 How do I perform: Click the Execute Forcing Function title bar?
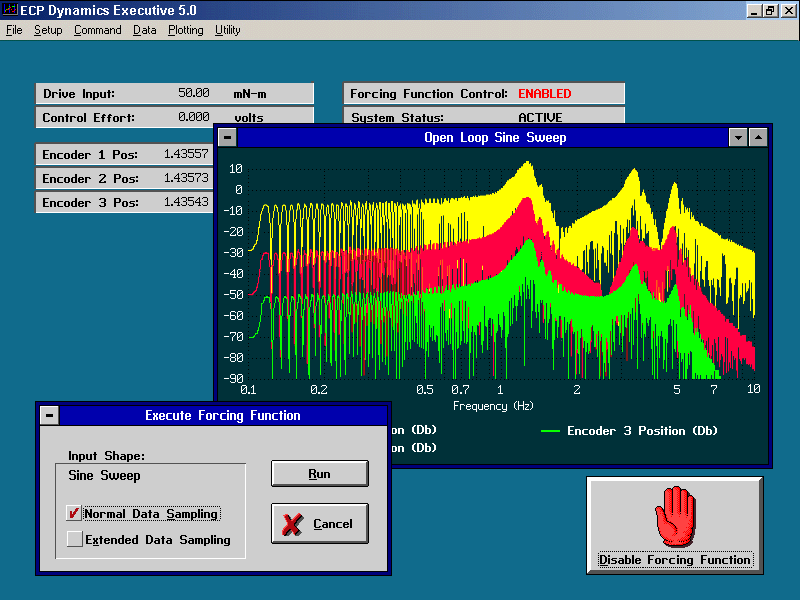[223, 415]
